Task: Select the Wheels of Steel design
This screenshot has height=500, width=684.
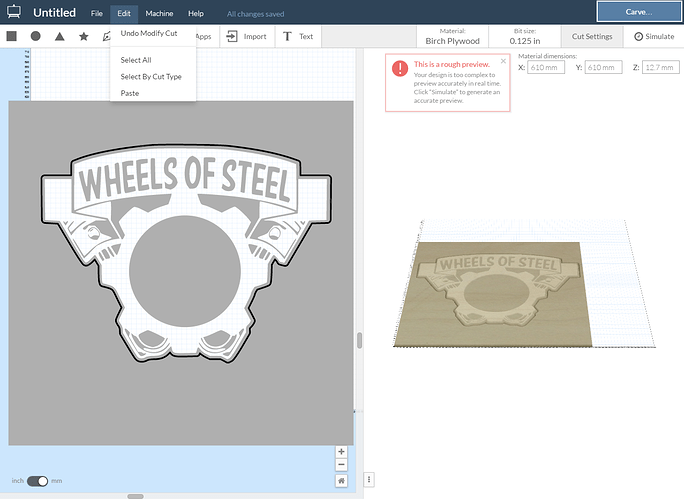Action: point(186,253)
